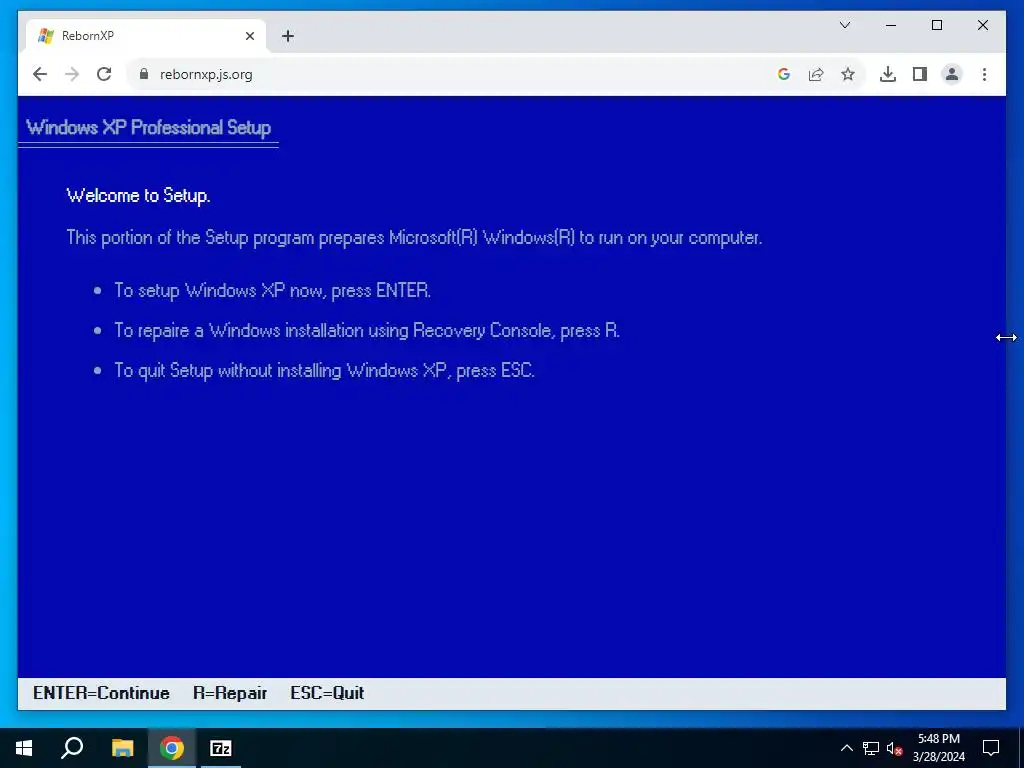Open network status tray icon
Screen dimensions: 1024x768
871,748
